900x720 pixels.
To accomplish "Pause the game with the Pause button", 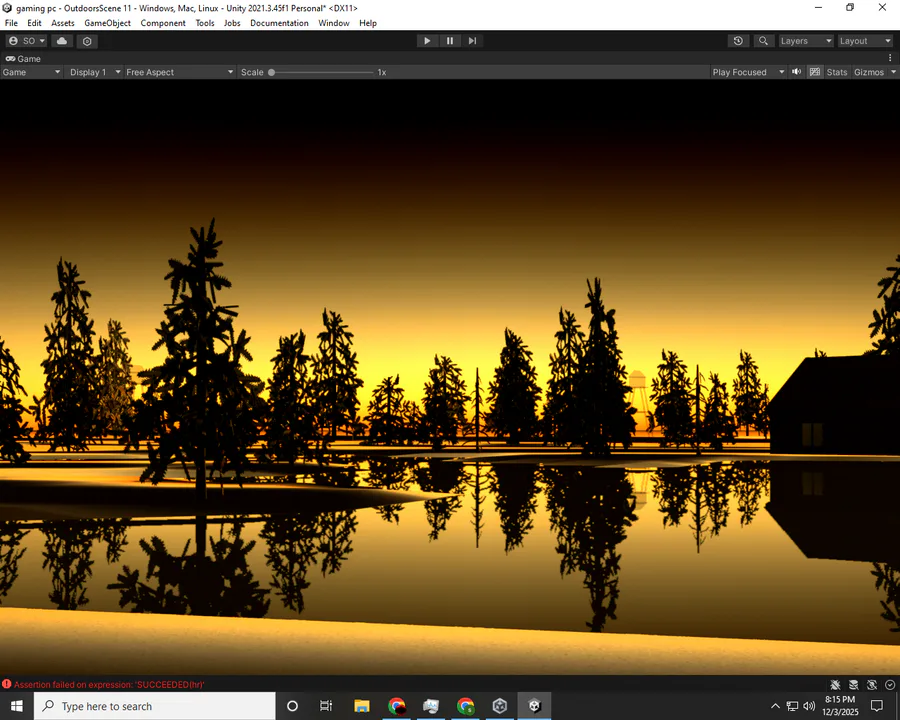I will pyautogui.click(x=450, y=41).
